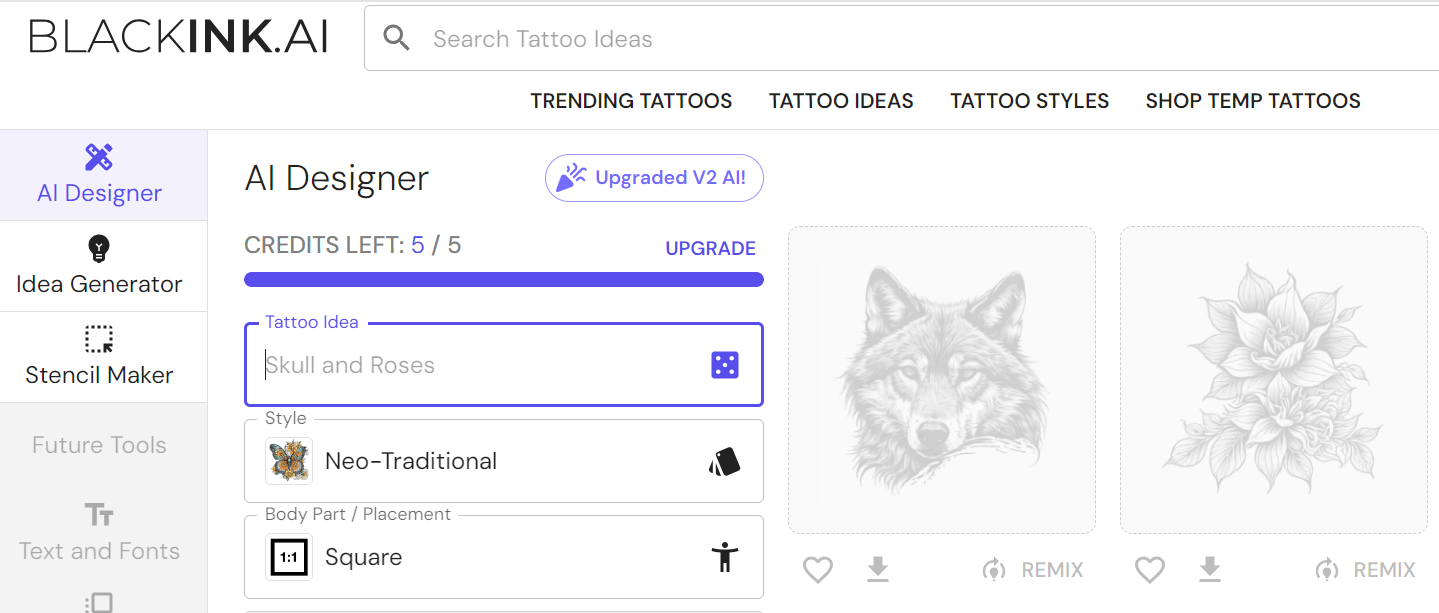The width and height of the screenshot is (1439, 613).
Task: Open the Trending Tattoos menu
Action: point(631,100)
